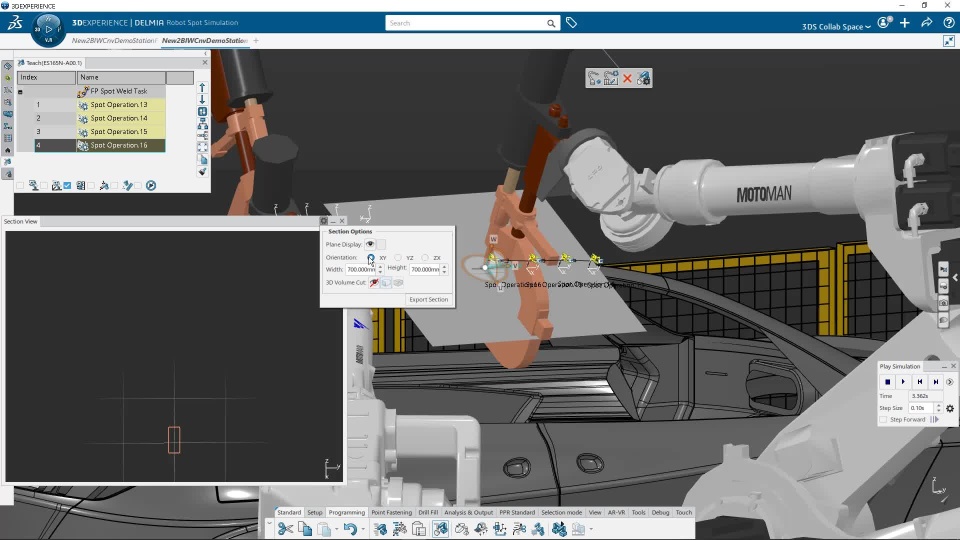The width and height of the screenshot is (960, 540).
Task: Open the Debug tab
Action: (x=660, y=512)
